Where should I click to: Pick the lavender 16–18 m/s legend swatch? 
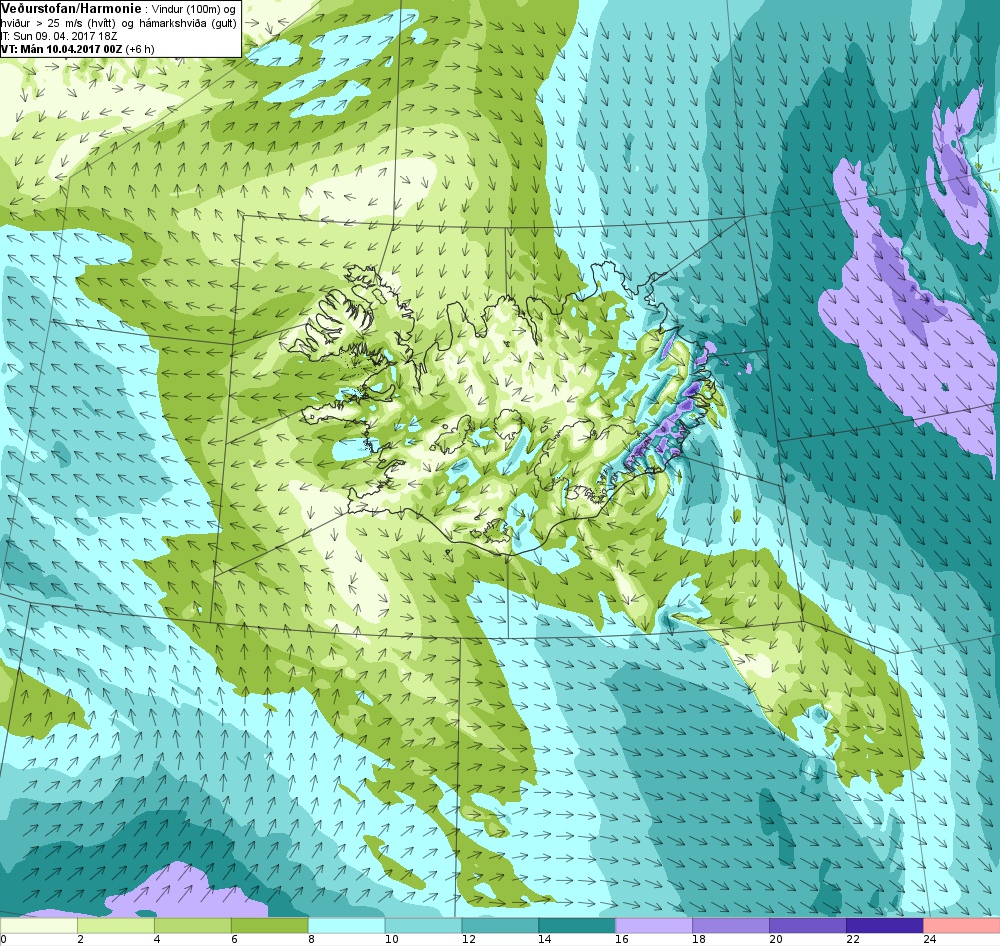pyautogui.click(x=654, y=925)
